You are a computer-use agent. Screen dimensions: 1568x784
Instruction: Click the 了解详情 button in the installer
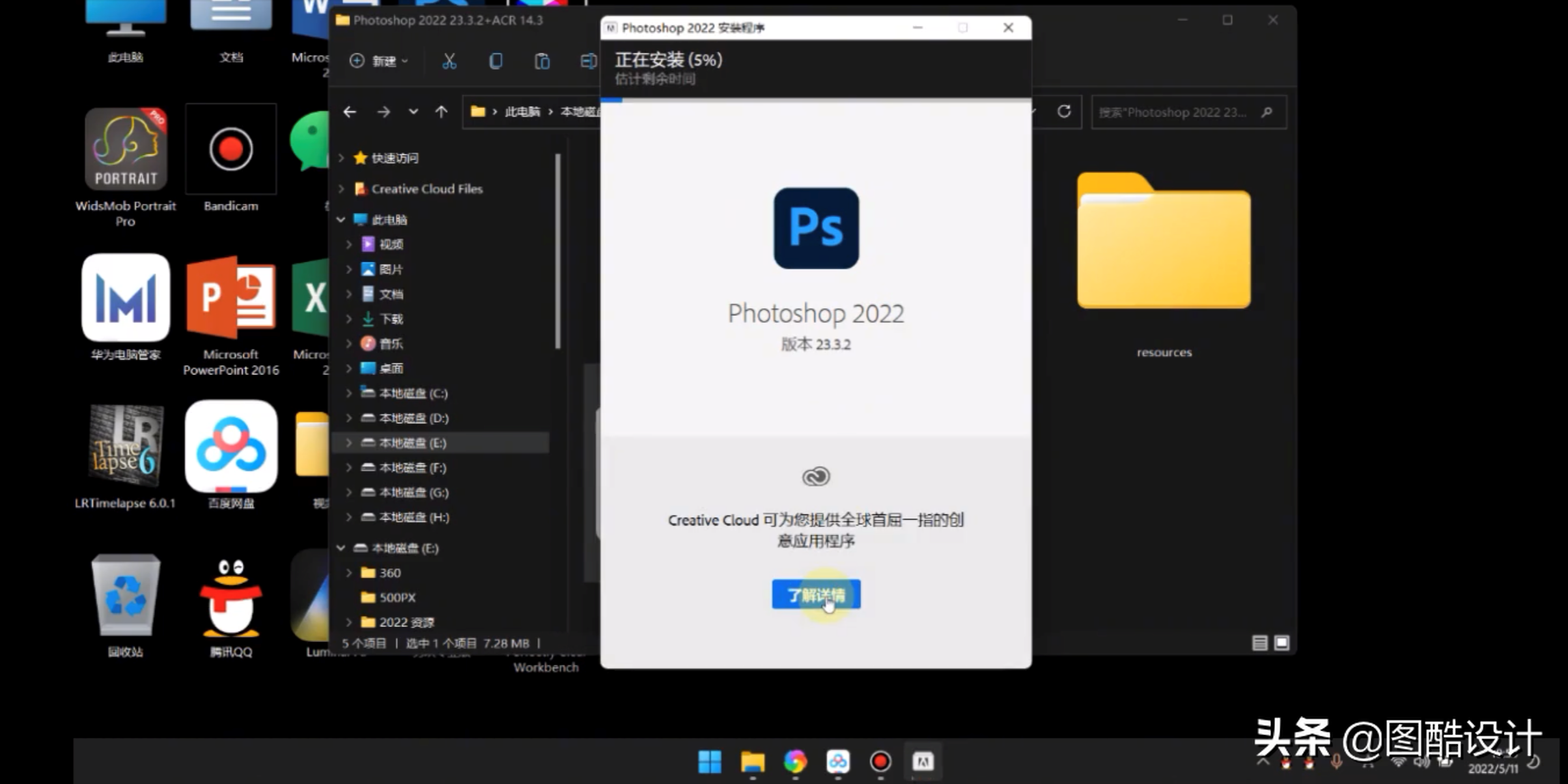click(x=817, y=594)
